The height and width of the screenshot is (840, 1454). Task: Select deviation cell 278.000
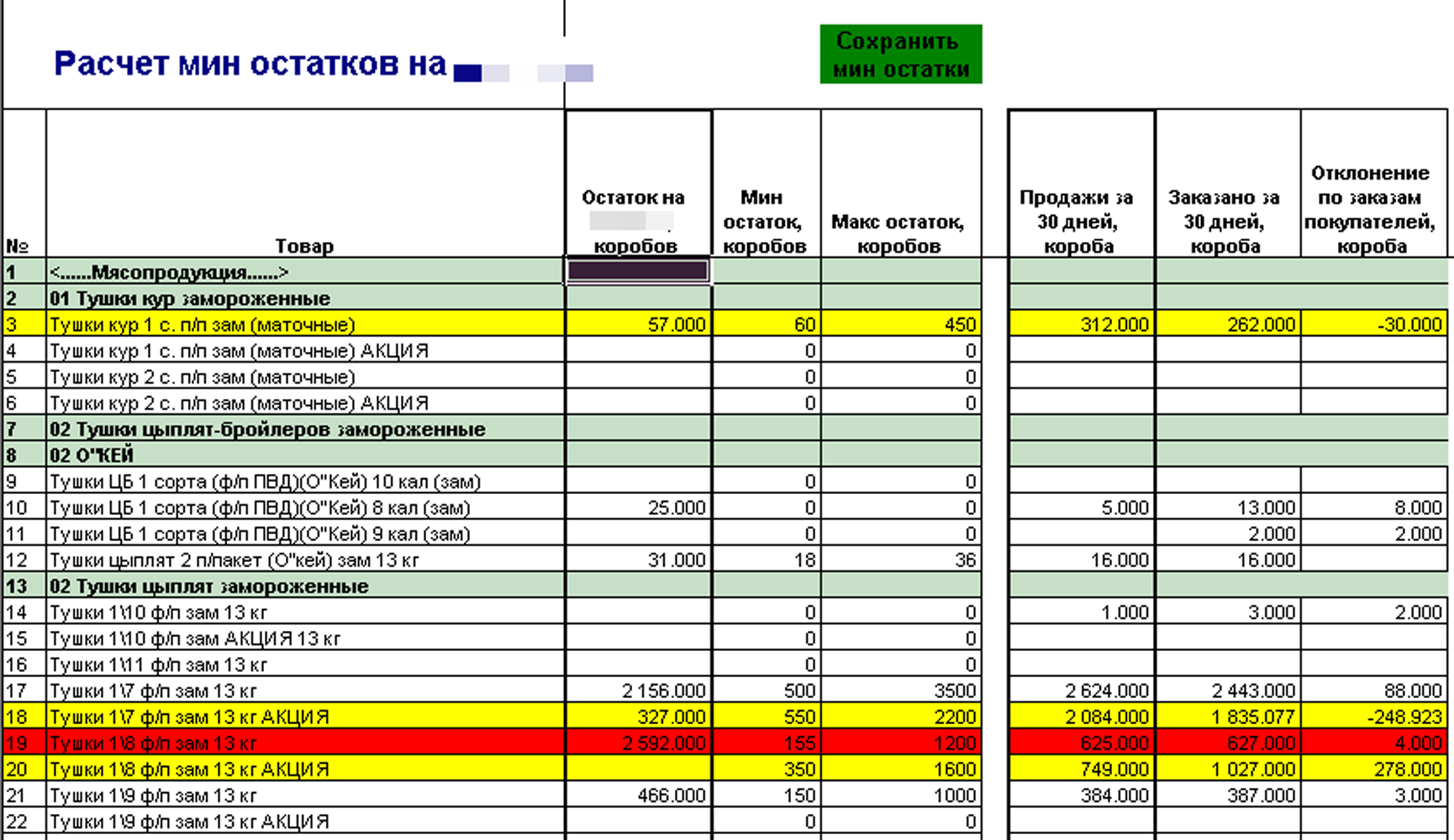coord(1374,769)
